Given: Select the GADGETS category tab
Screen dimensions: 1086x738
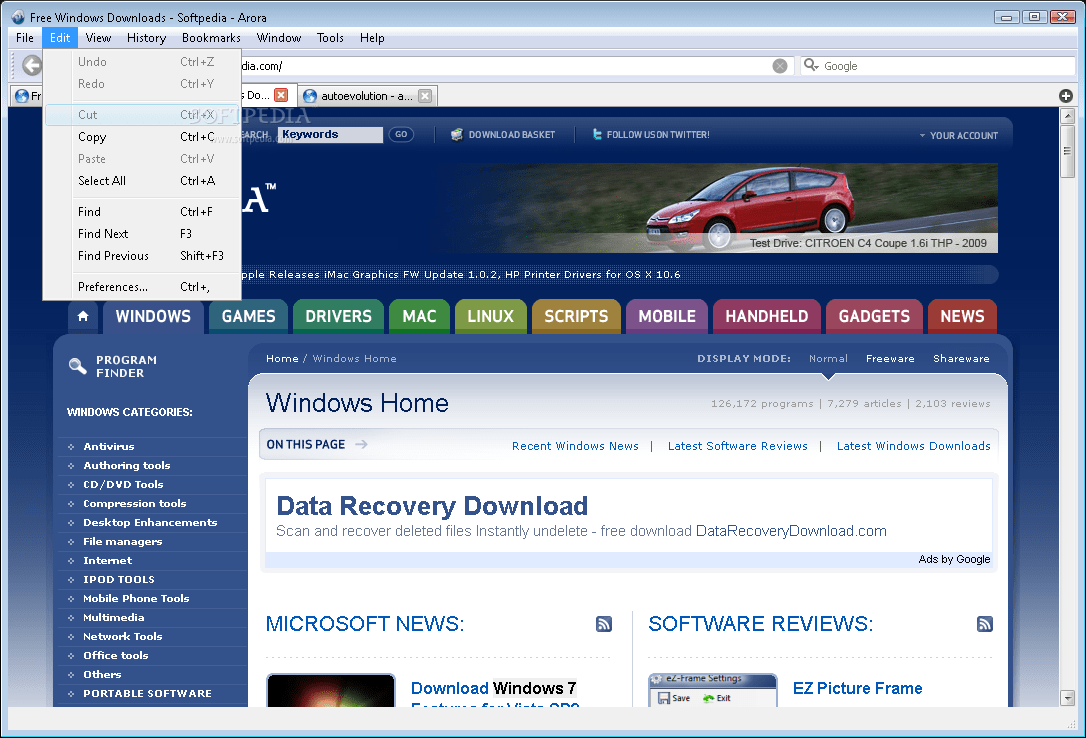Looking at the screenshot, I should pos(874,316).
